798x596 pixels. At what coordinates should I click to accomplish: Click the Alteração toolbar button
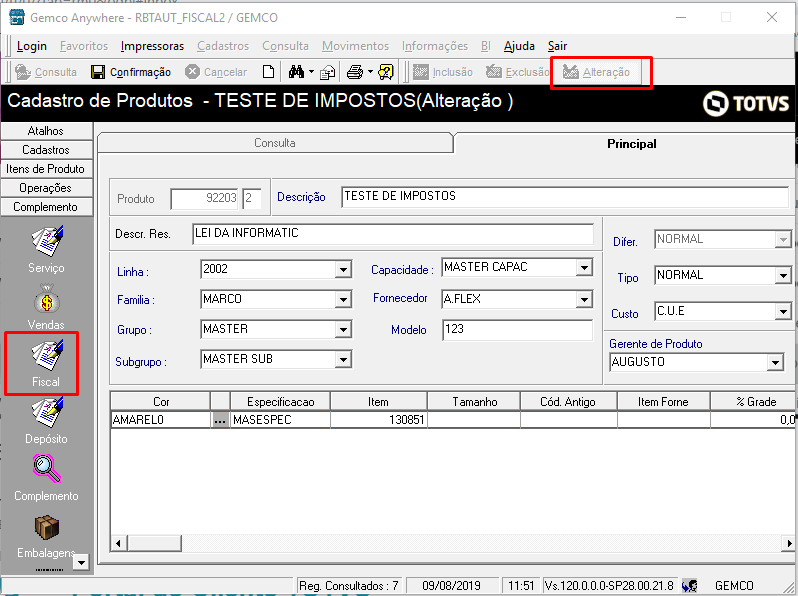coord(596,72)
